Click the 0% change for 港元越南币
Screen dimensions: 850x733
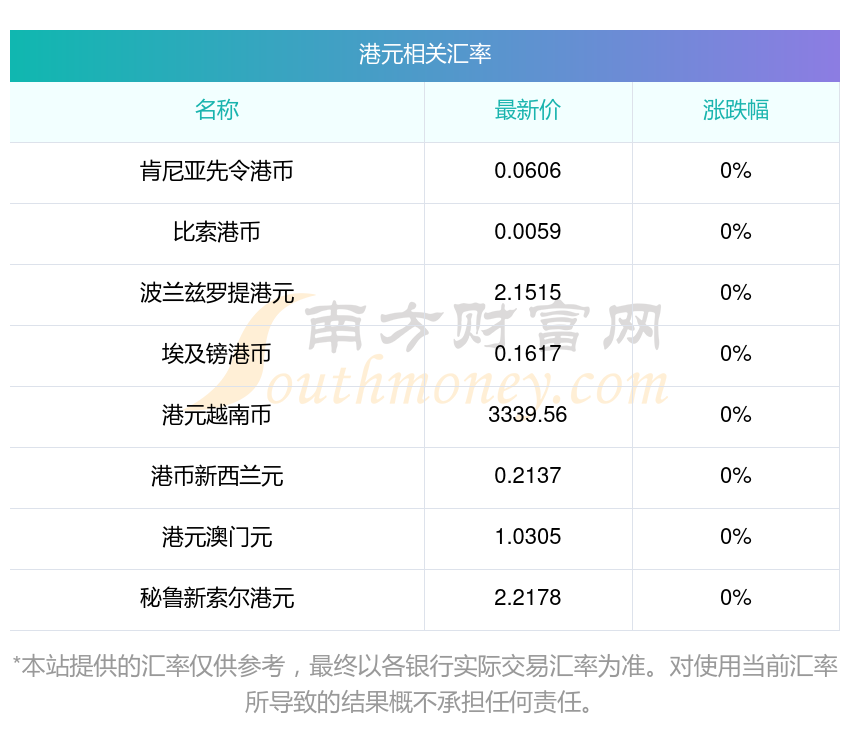pyautogui.click(x=736, y=415)
